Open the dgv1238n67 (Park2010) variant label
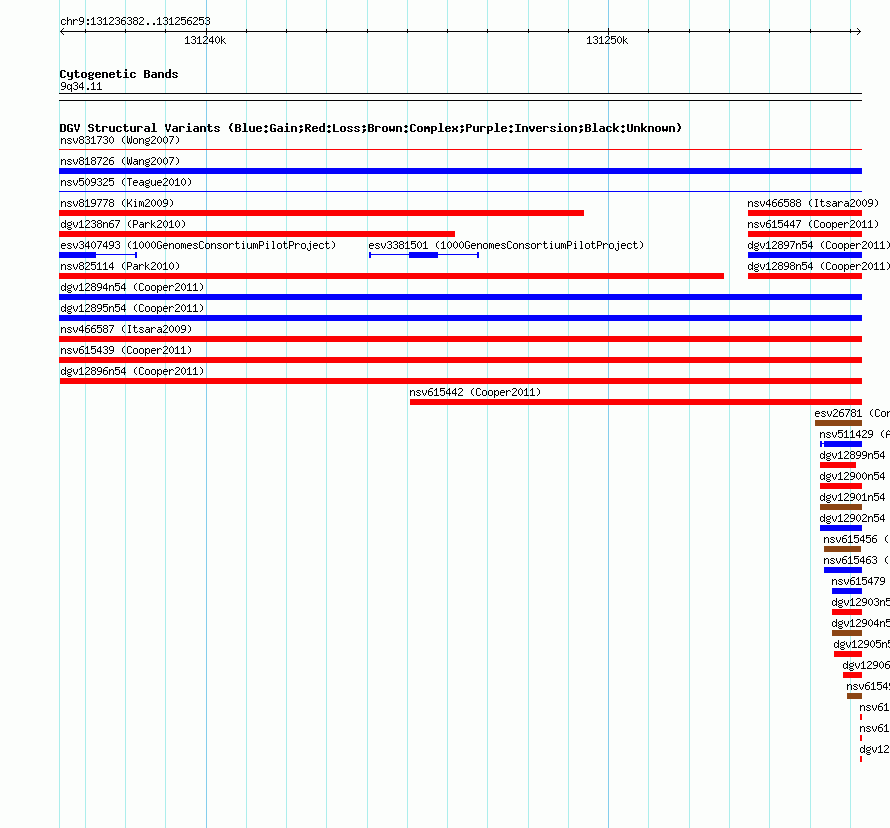890x828 pixels. point(123,224)
